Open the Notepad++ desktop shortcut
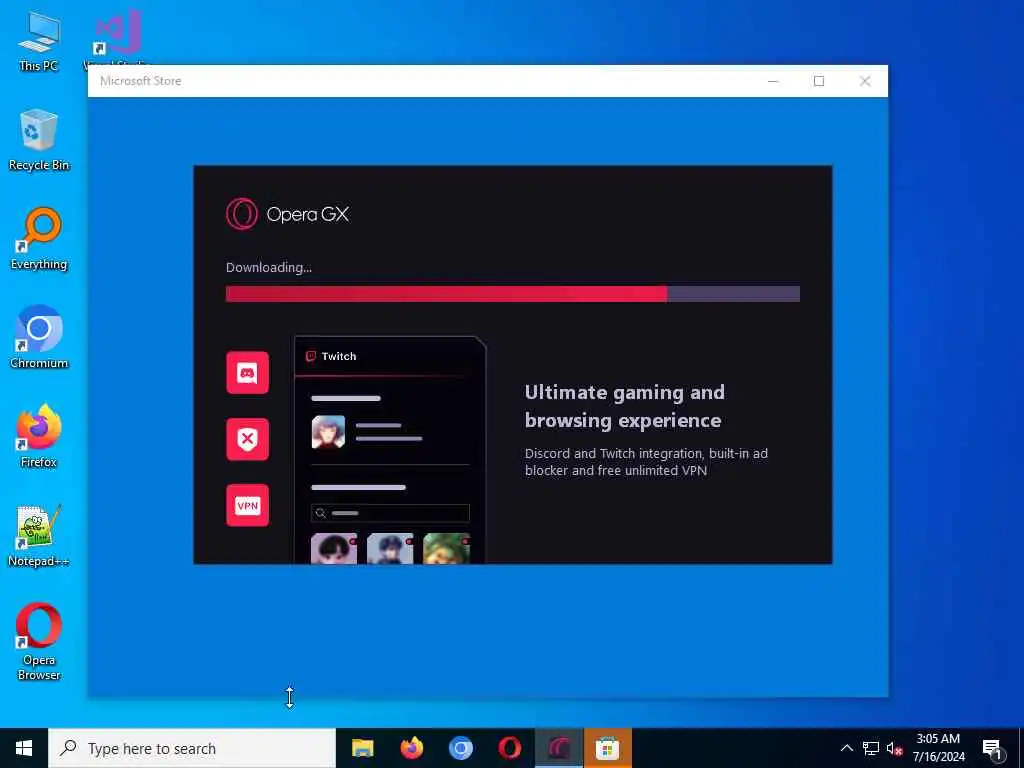The width and height of the screenshot is (1024, 768). 39,536
